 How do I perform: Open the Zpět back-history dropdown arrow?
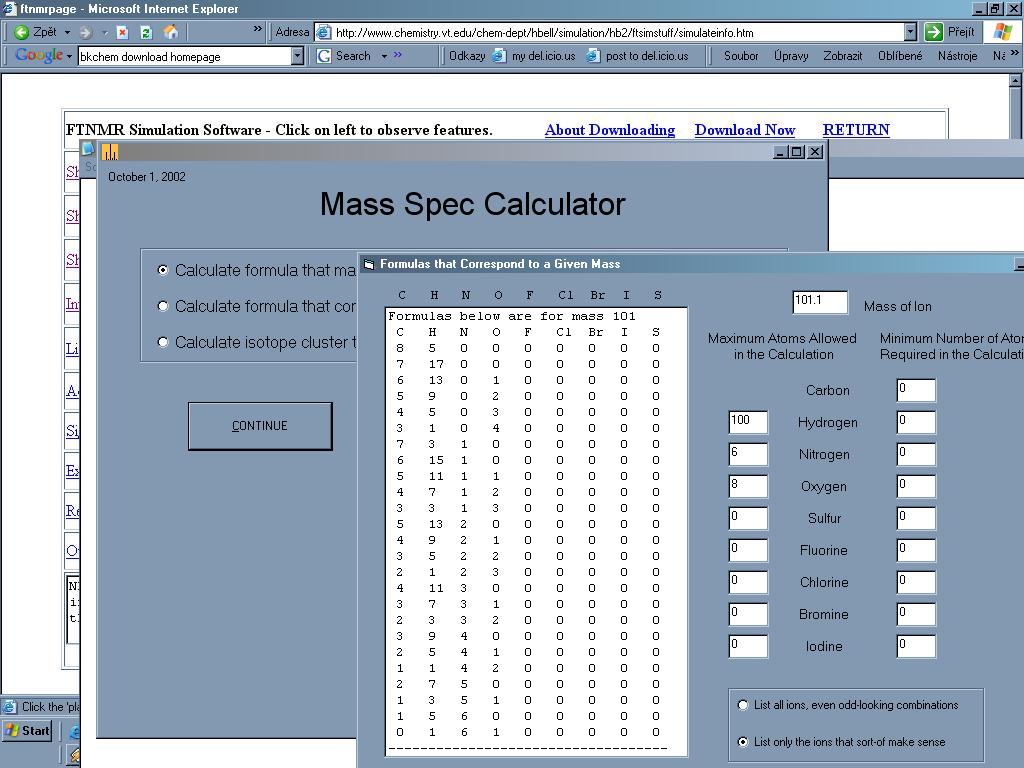(67, 32)
